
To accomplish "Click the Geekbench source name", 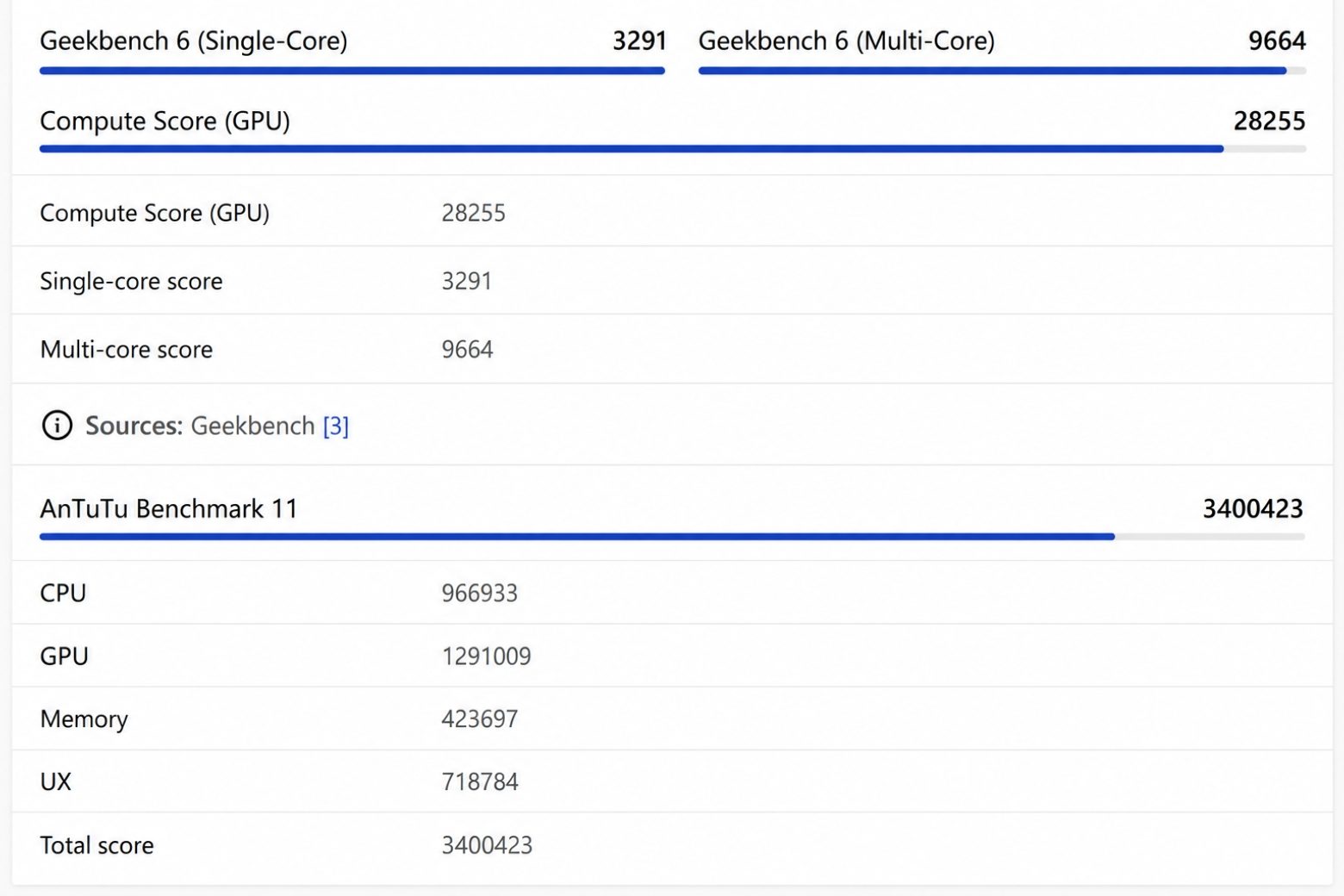I will [x=252, y=426].
